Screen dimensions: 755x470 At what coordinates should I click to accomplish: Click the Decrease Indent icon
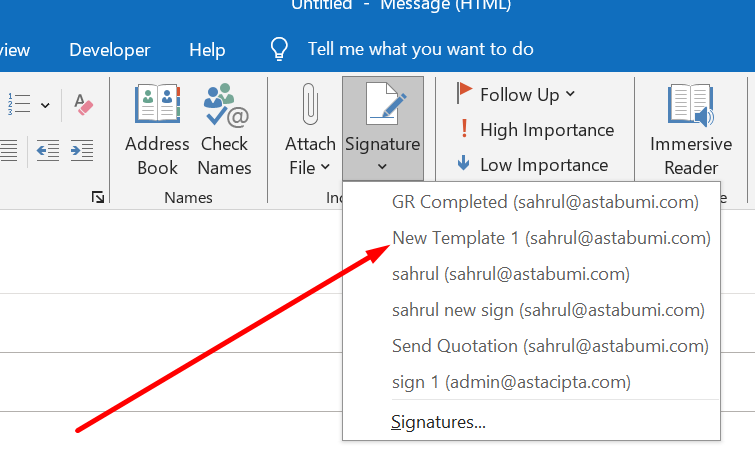[x=47, y=151]
